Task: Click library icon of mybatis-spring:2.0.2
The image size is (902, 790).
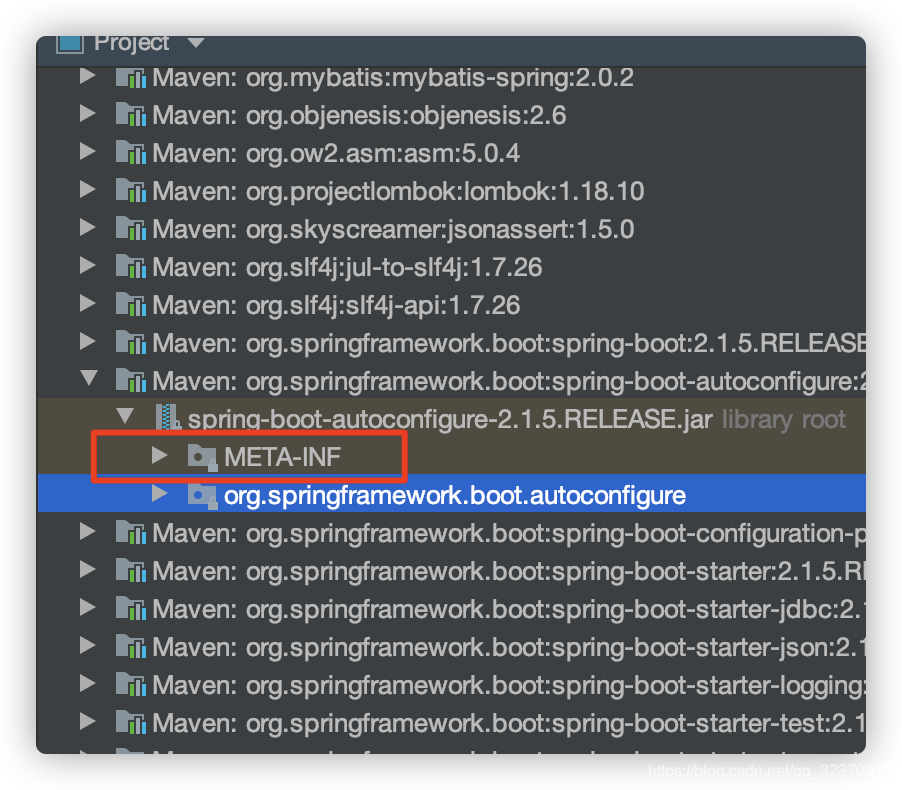Action: [131, 77]
